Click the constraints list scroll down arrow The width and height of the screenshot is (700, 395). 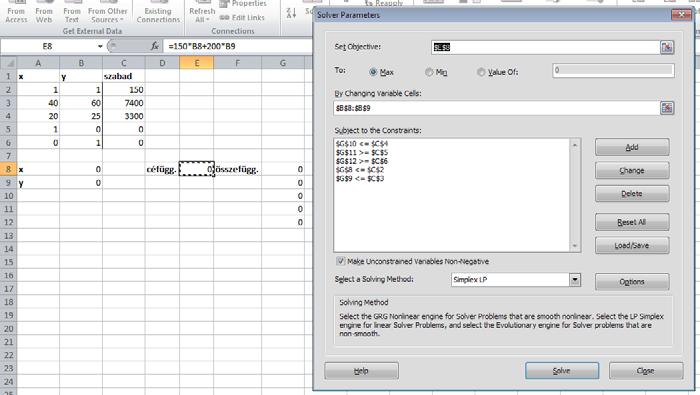(x=575, y=246)
